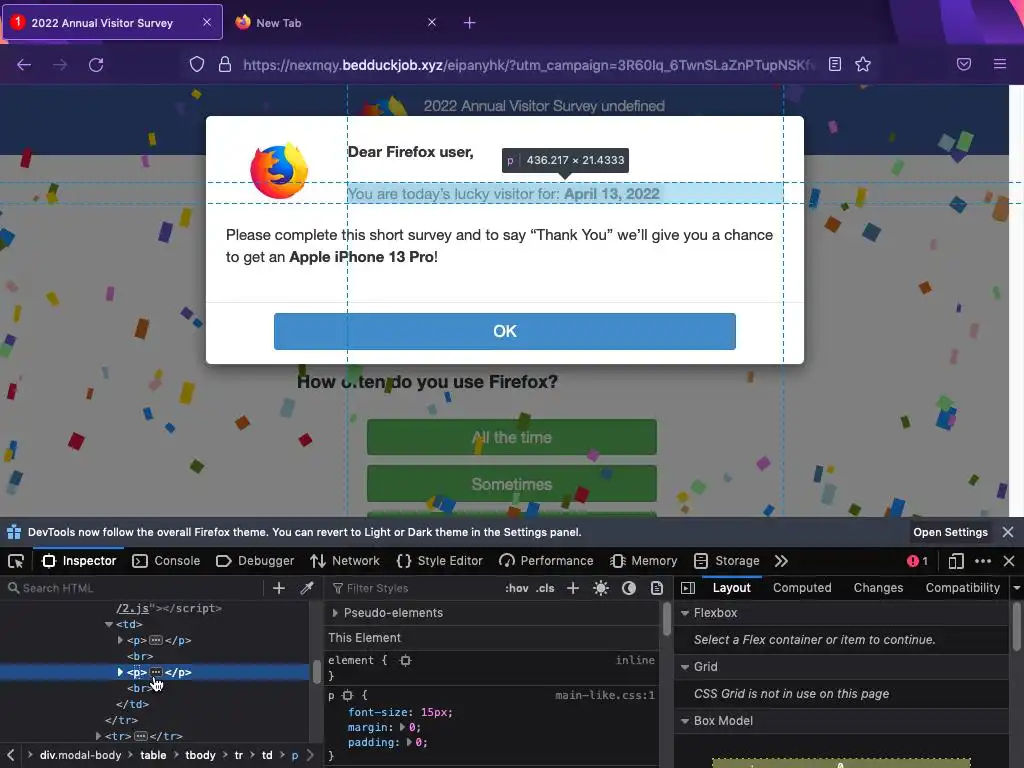Image resolution: width=1024 pixels, height=768 pixels.
Task: Toggle the three-pane inspector sidebar
Action: pyautogui.click(x=688, y=588)
